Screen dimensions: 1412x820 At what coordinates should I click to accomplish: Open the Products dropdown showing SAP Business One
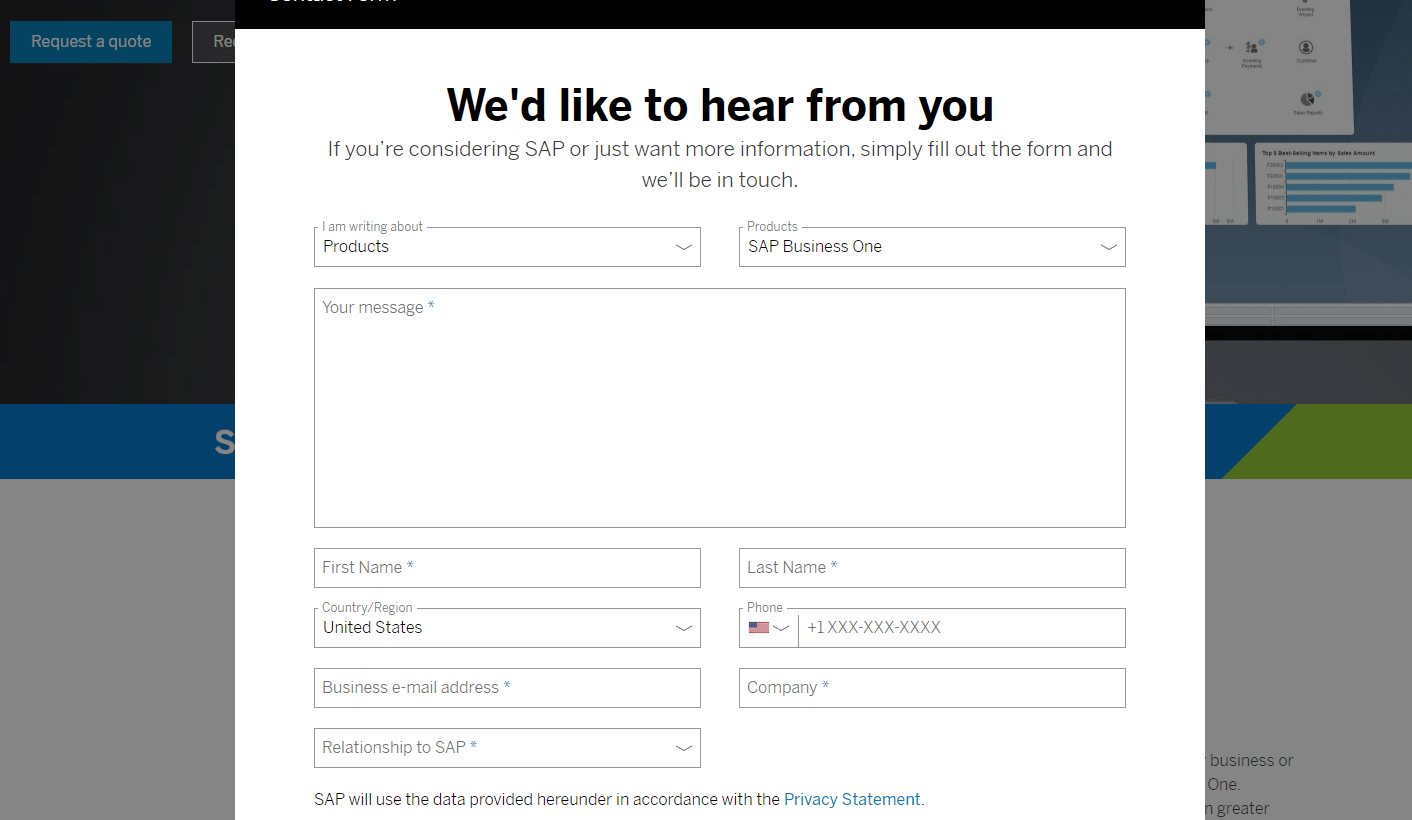pyautogui.click(x=930, y=247)
